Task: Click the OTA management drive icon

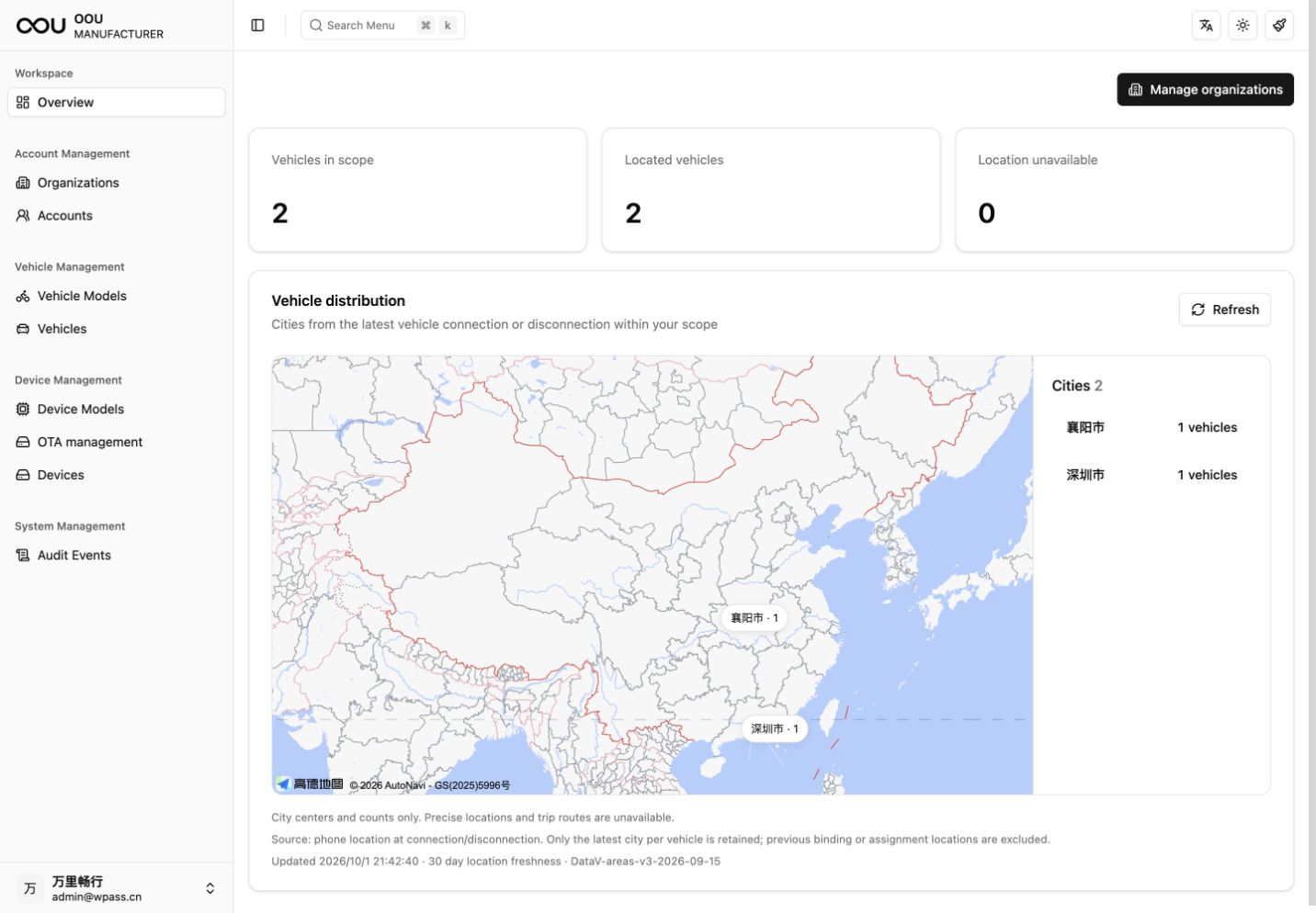Action: tap(23, 442)
